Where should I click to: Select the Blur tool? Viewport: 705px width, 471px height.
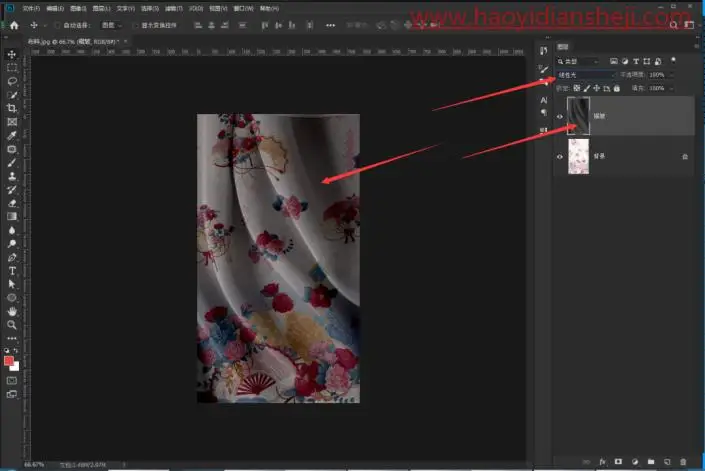(12, 230)
